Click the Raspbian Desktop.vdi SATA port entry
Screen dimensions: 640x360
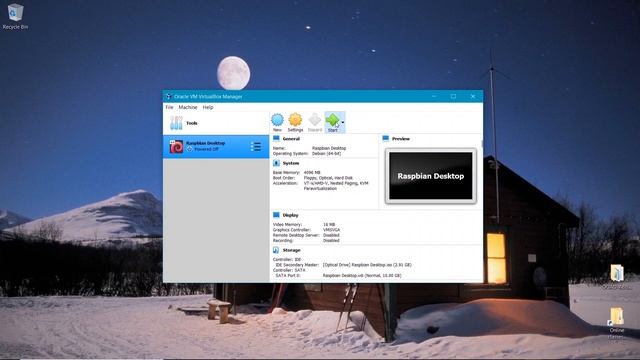(x=362, y=276)
